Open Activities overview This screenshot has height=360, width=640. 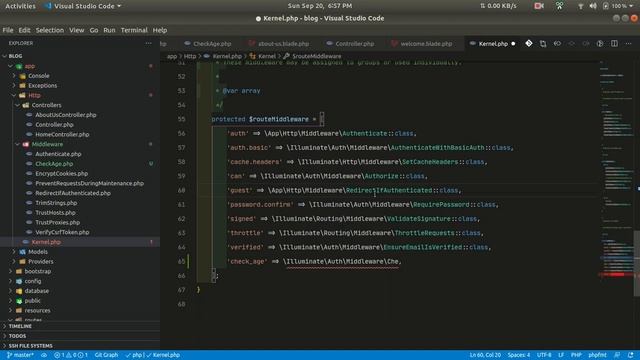click(20, 6)
